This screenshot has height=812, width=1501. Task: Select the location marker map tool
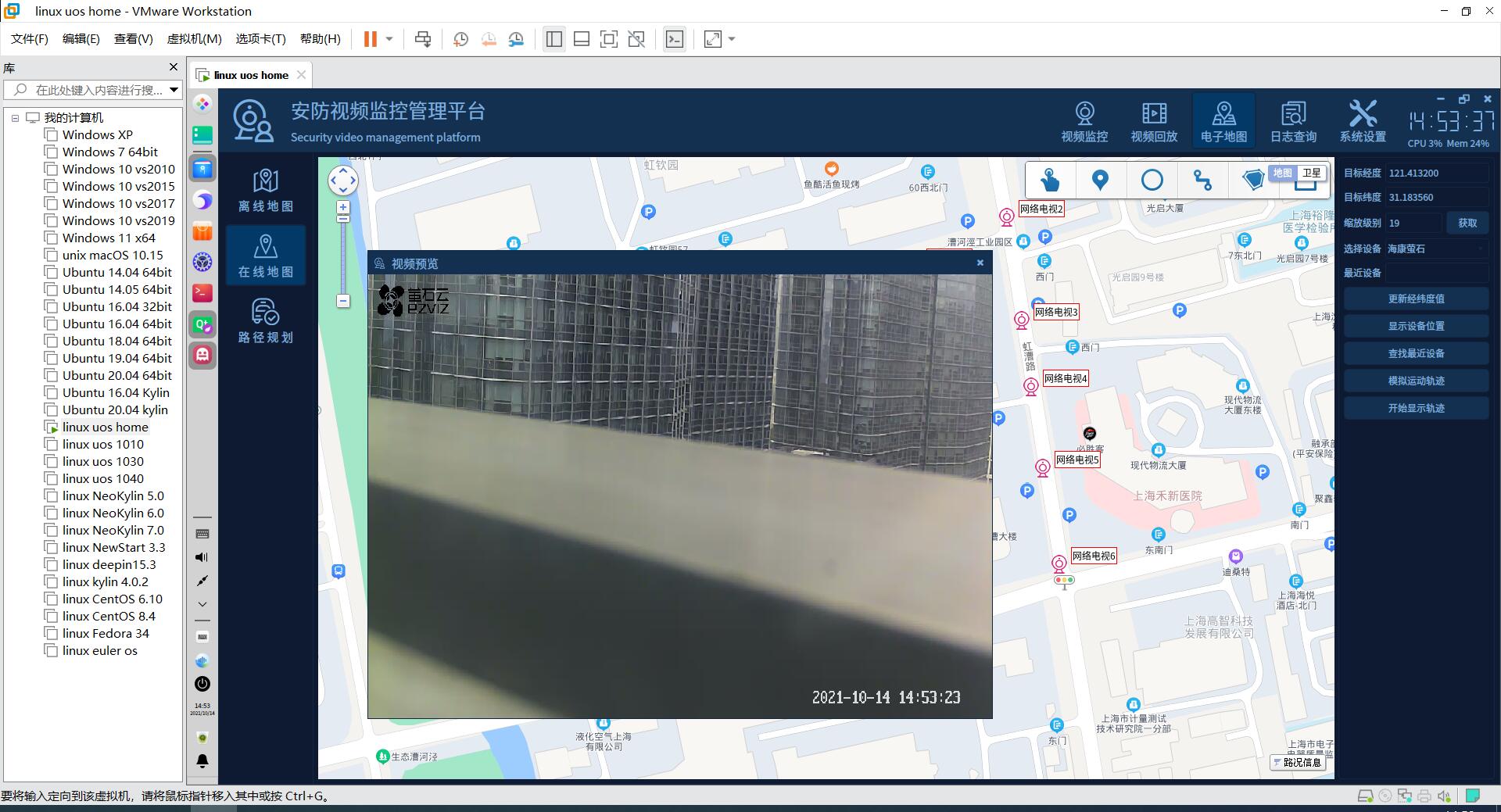[1100, 181]
